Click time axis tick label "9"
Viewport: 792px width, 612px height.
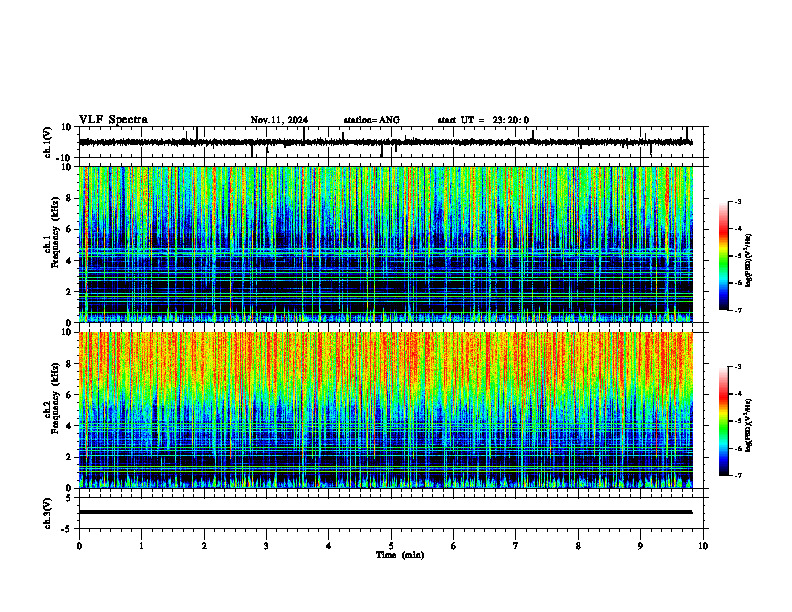click(x=640, y=546)
